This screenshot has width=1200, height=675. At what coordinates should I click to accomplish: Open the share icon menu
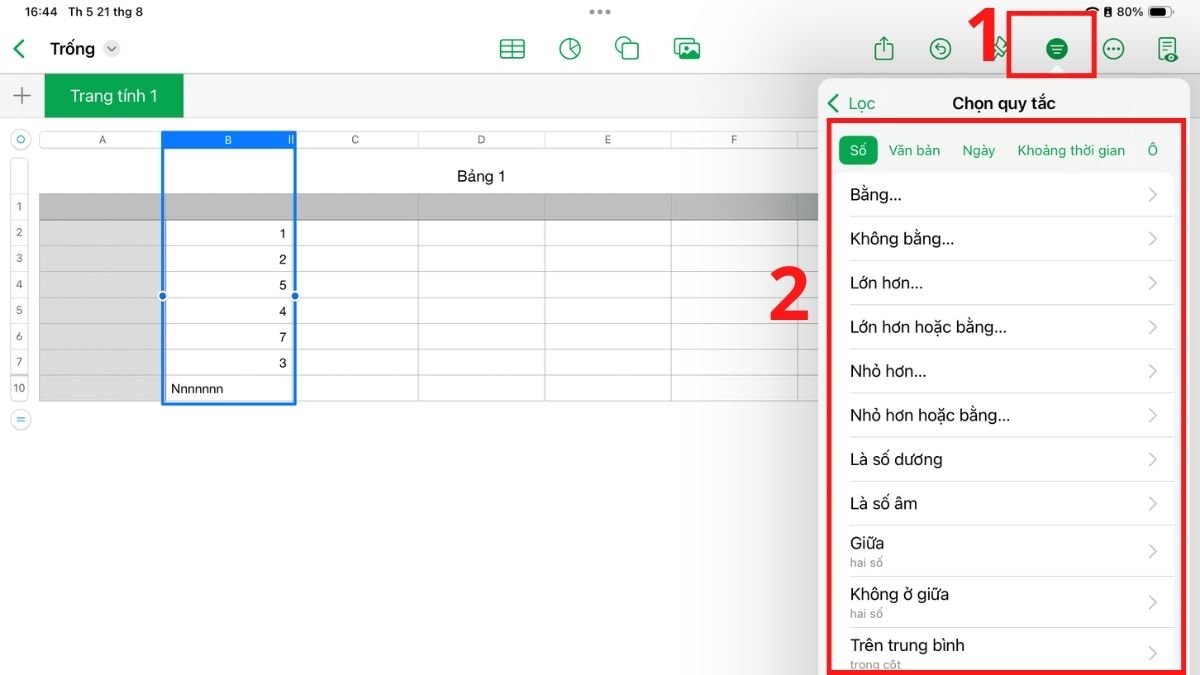click(883, 48)
